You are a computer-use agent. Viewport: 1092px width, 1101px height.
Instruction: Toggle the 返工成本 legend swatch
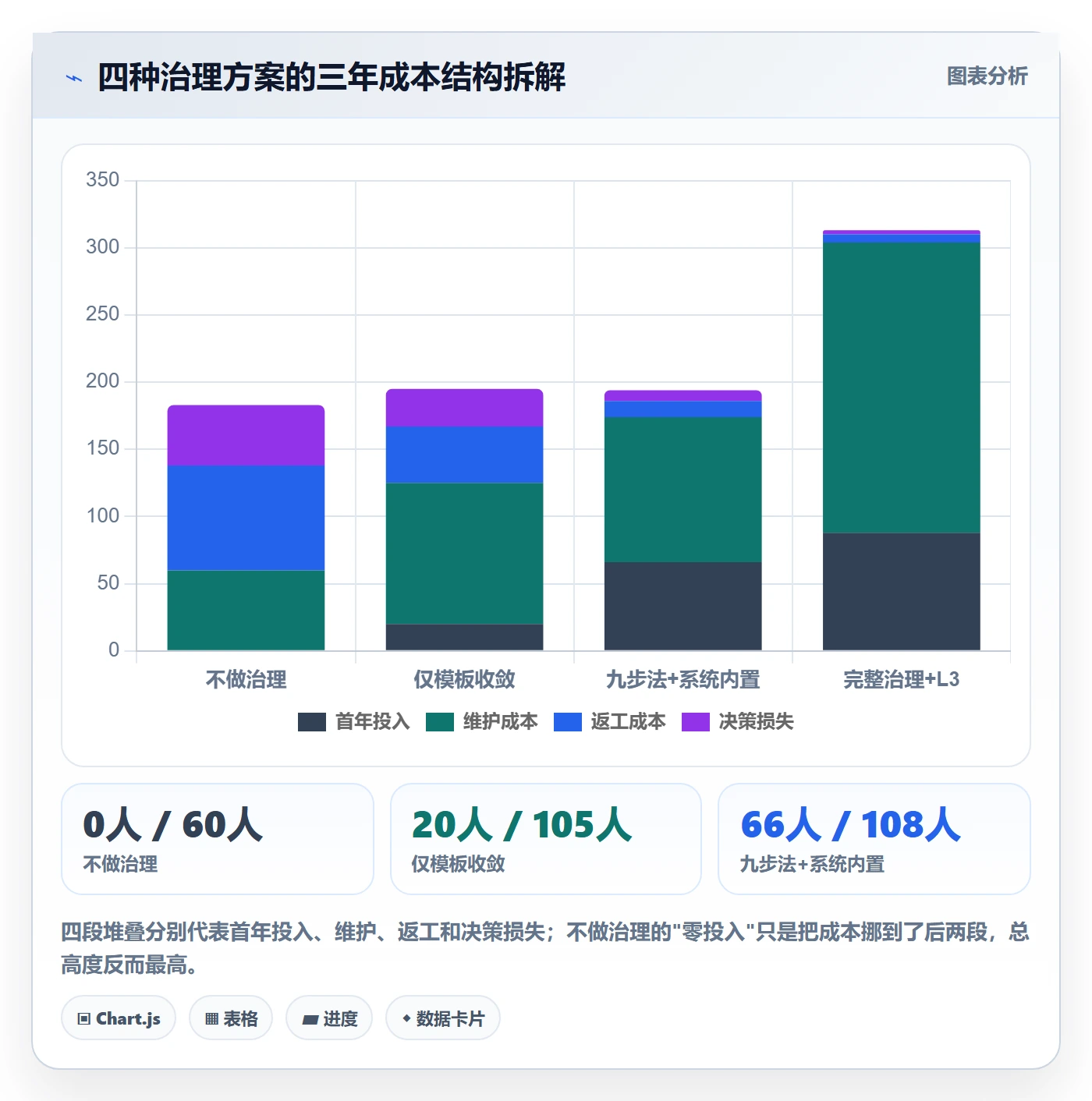[567, 722]
